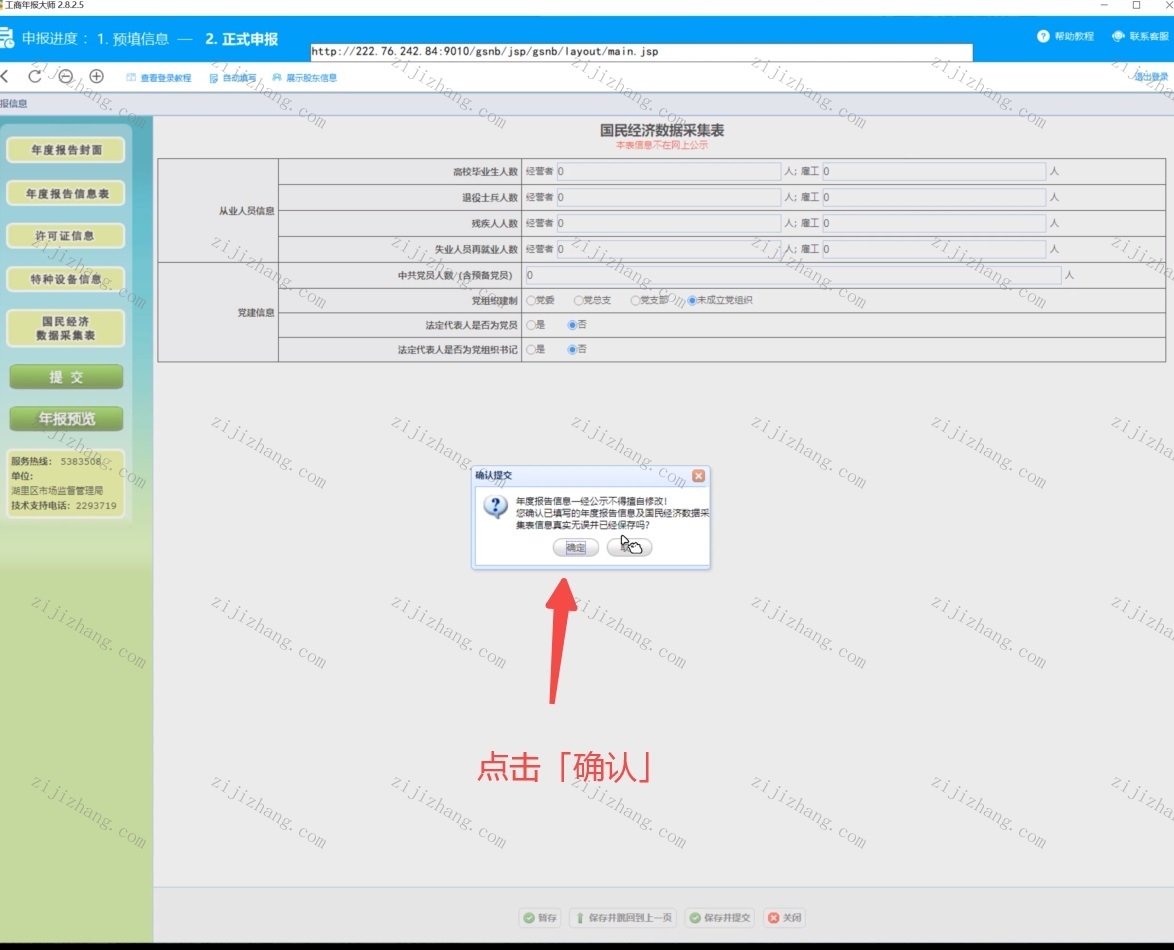Open 年度报告信息表 in the sidebar
The image size is (1174, 950).
pyautogui.click(x=66, y=194)
